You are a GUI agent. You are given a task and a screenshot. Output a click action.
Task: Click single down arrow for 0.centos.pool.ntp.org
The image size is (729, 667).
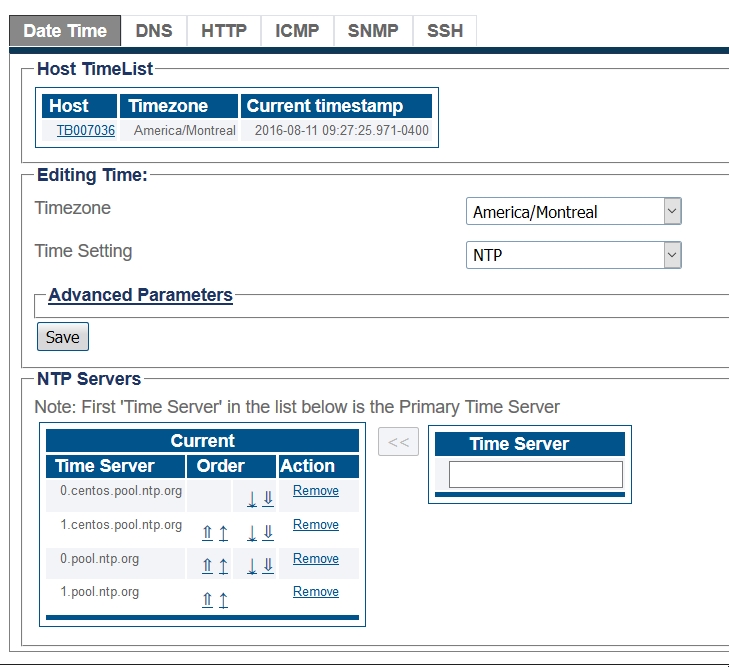click(252, 498)
